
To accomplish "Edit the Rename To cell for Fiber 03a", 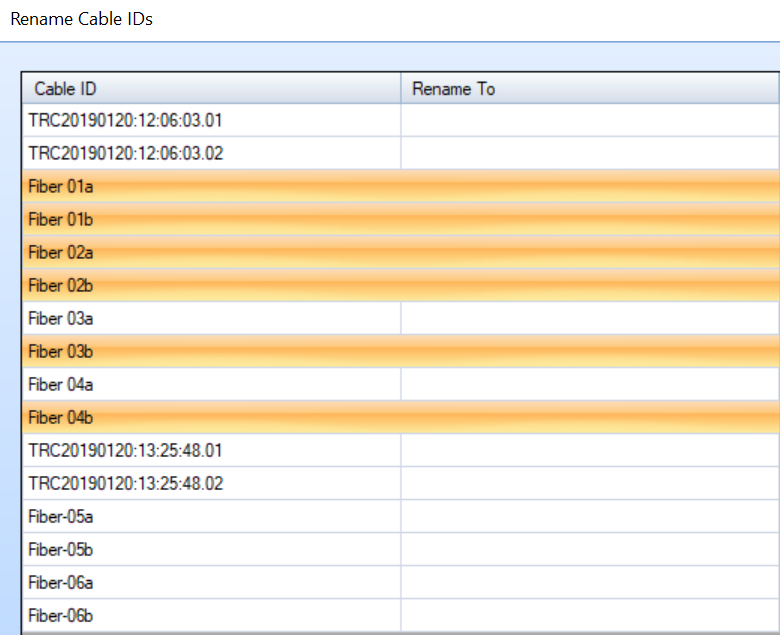I will point(590,318).
